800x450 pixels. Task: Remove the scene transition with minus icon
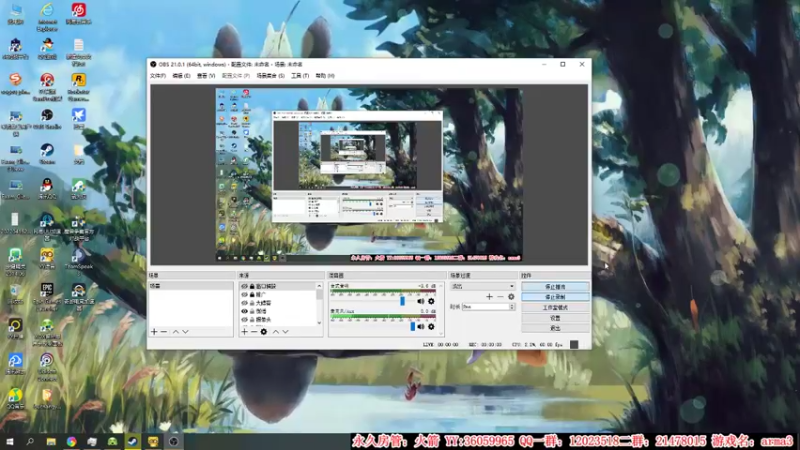[x=501, y=296]
